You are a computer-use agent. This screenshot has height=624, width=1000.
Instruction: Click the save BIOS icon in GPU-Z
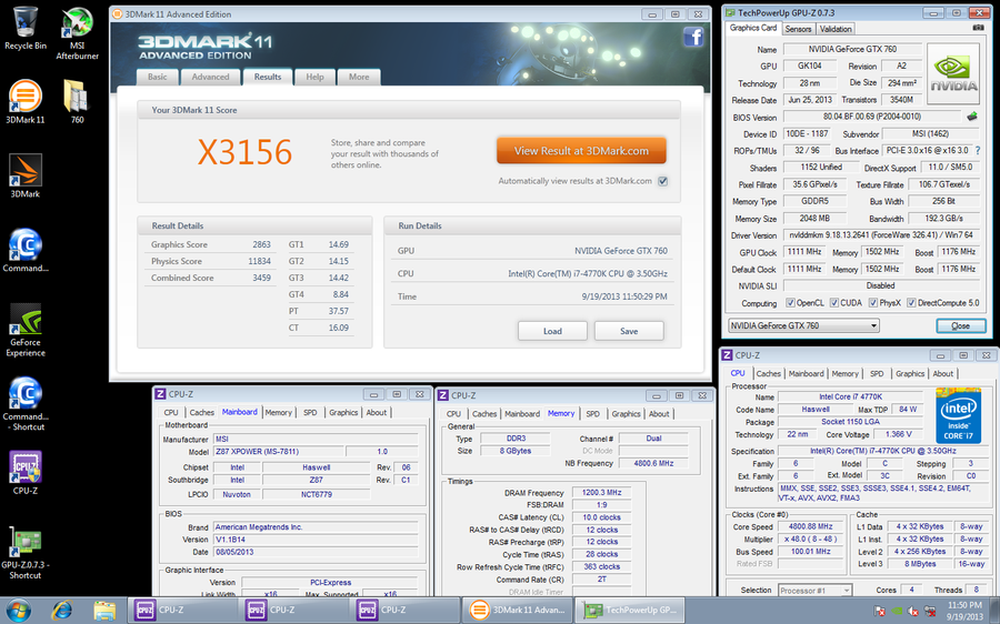click(x=972, y=117)
